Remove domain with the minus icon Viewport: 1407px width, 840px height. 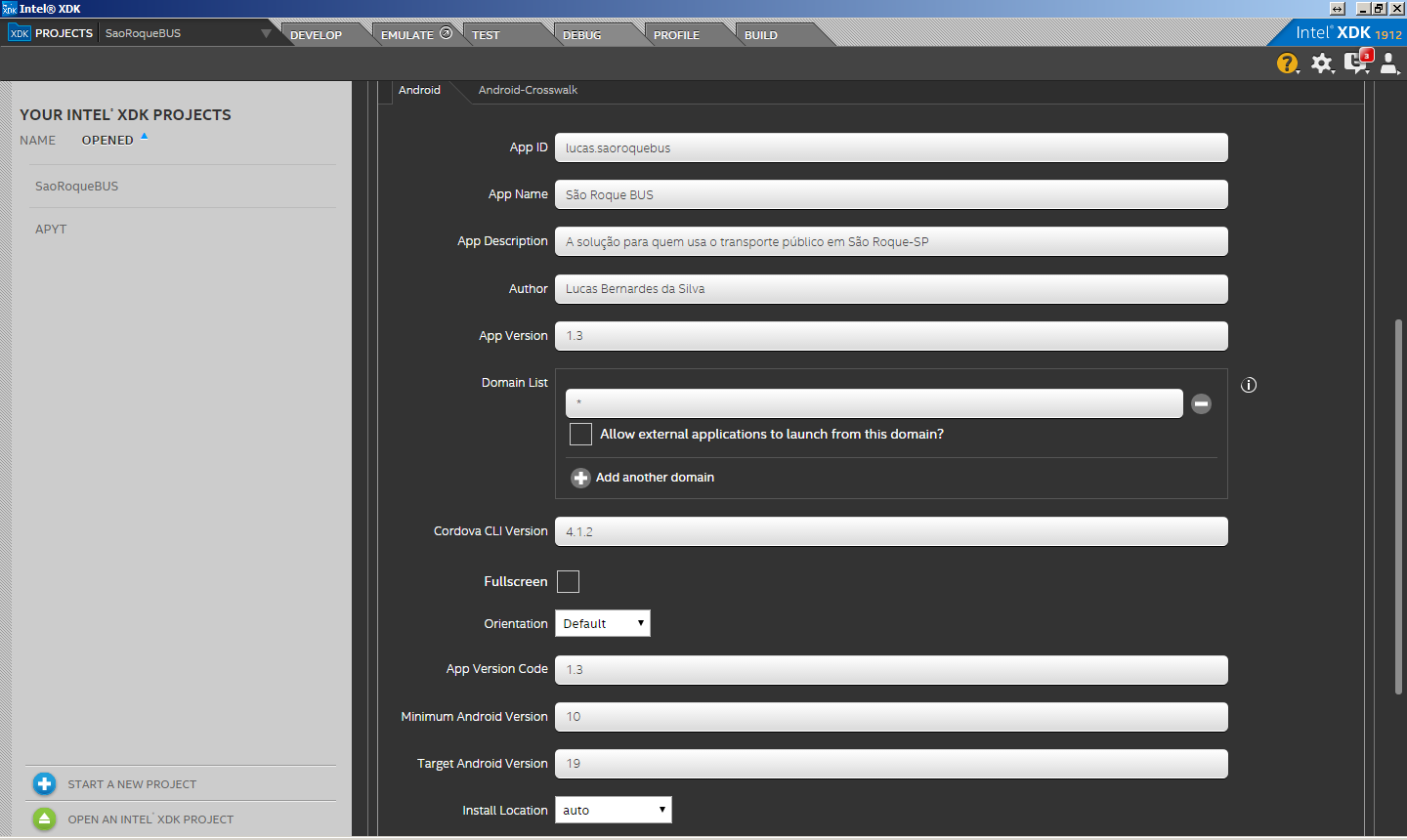click(x=1201, y=403)
